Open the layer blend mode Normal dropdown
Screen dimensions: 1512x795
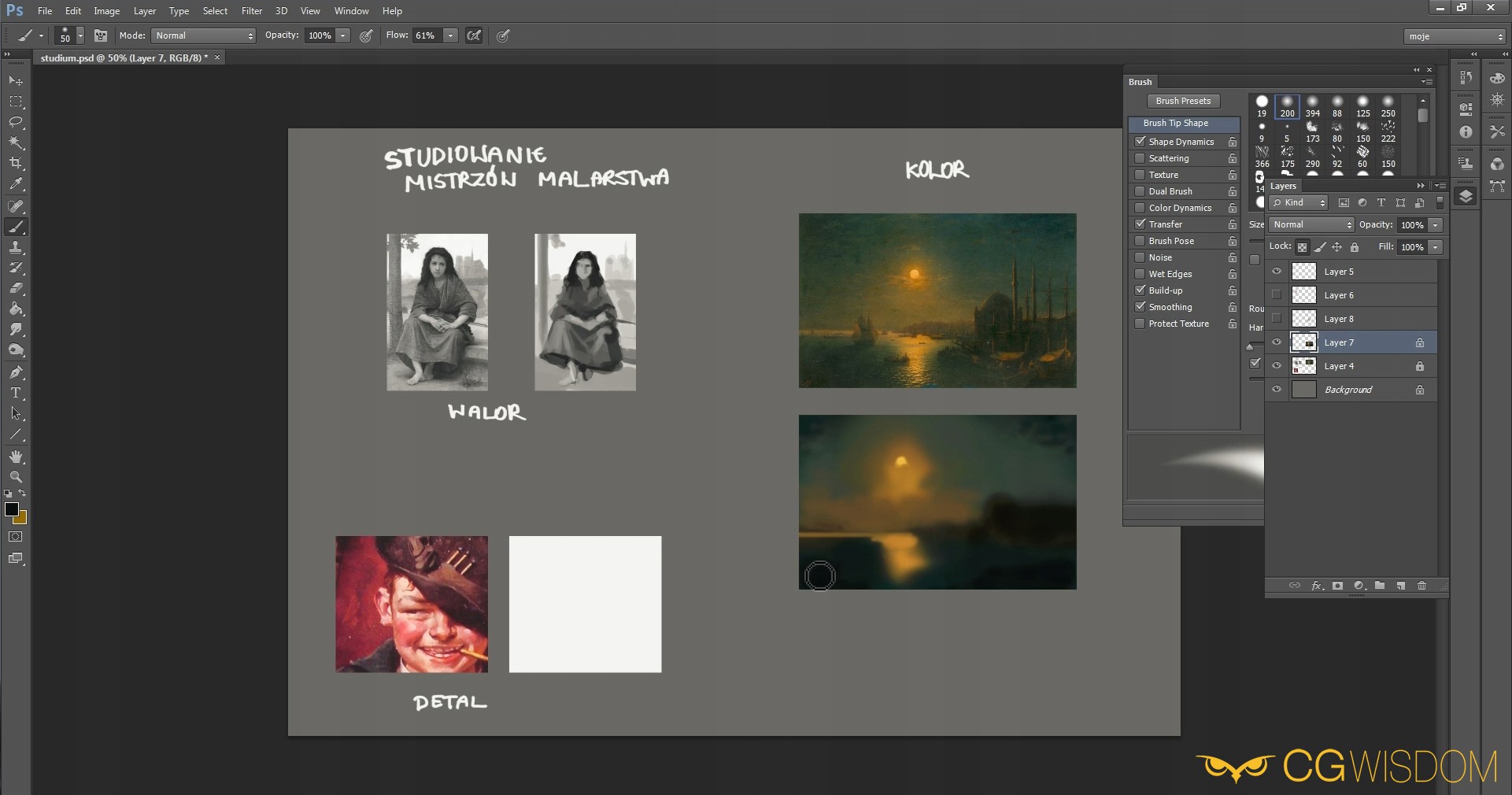[x=1311, y=225]
